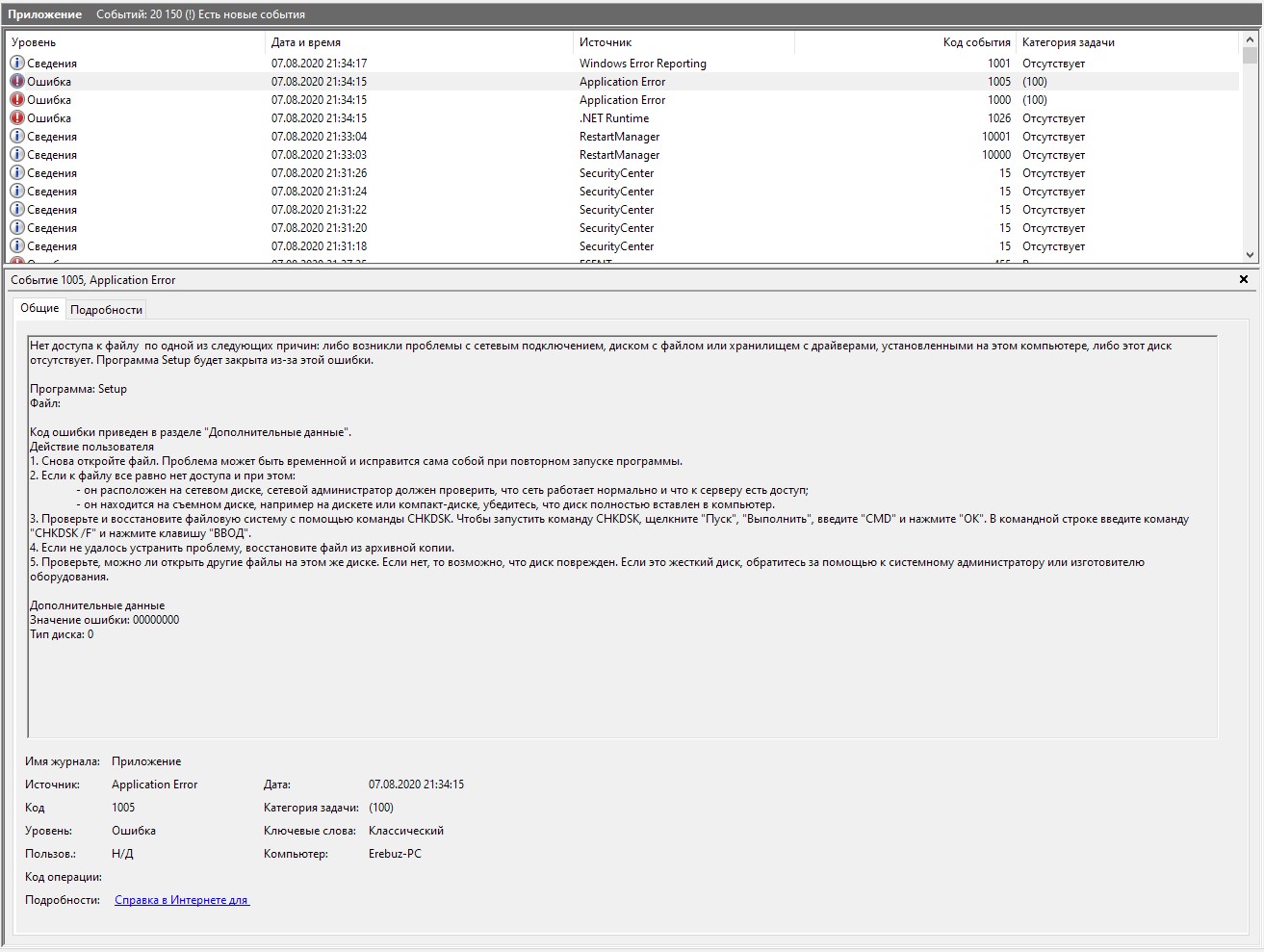Screen dimensions: 1264x952
Task: Click Пользов. value Н/Д
Action: tap(122, 854)
